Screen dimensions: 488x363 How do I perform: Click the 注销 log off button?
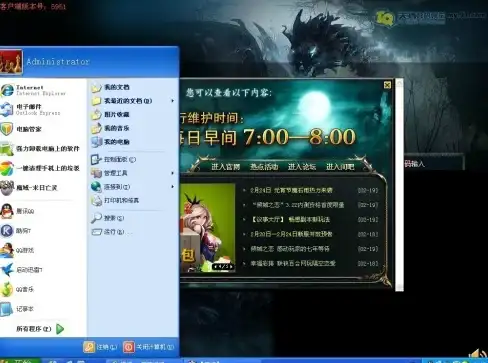[101, 347]
